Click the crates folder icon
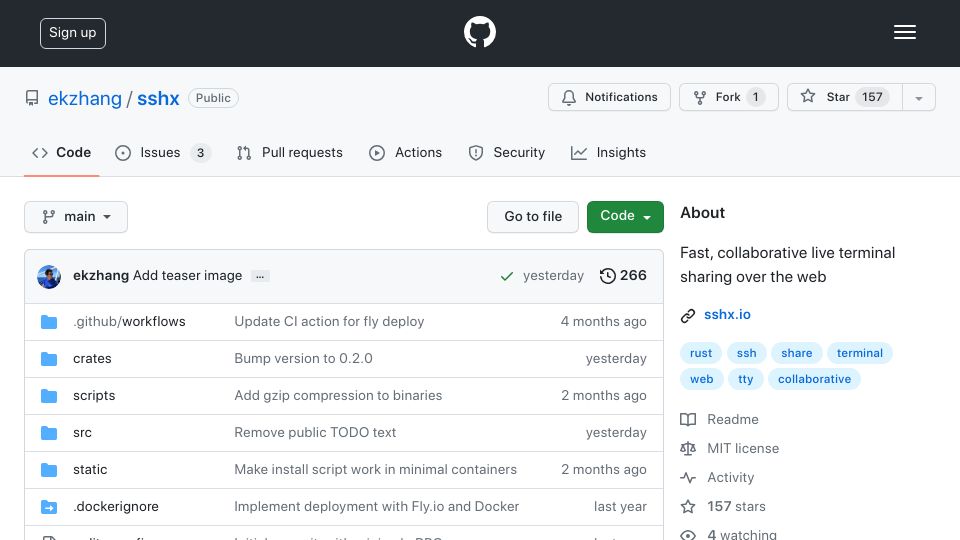 [x=49, y=359]
